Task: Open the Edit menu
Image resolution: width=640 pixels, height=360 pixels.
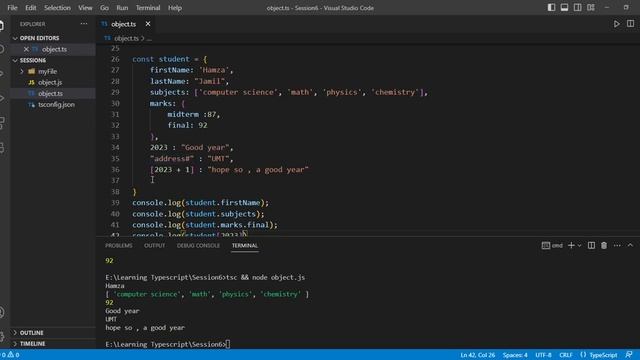Action: pyautogui.click(x=31, y=8)
